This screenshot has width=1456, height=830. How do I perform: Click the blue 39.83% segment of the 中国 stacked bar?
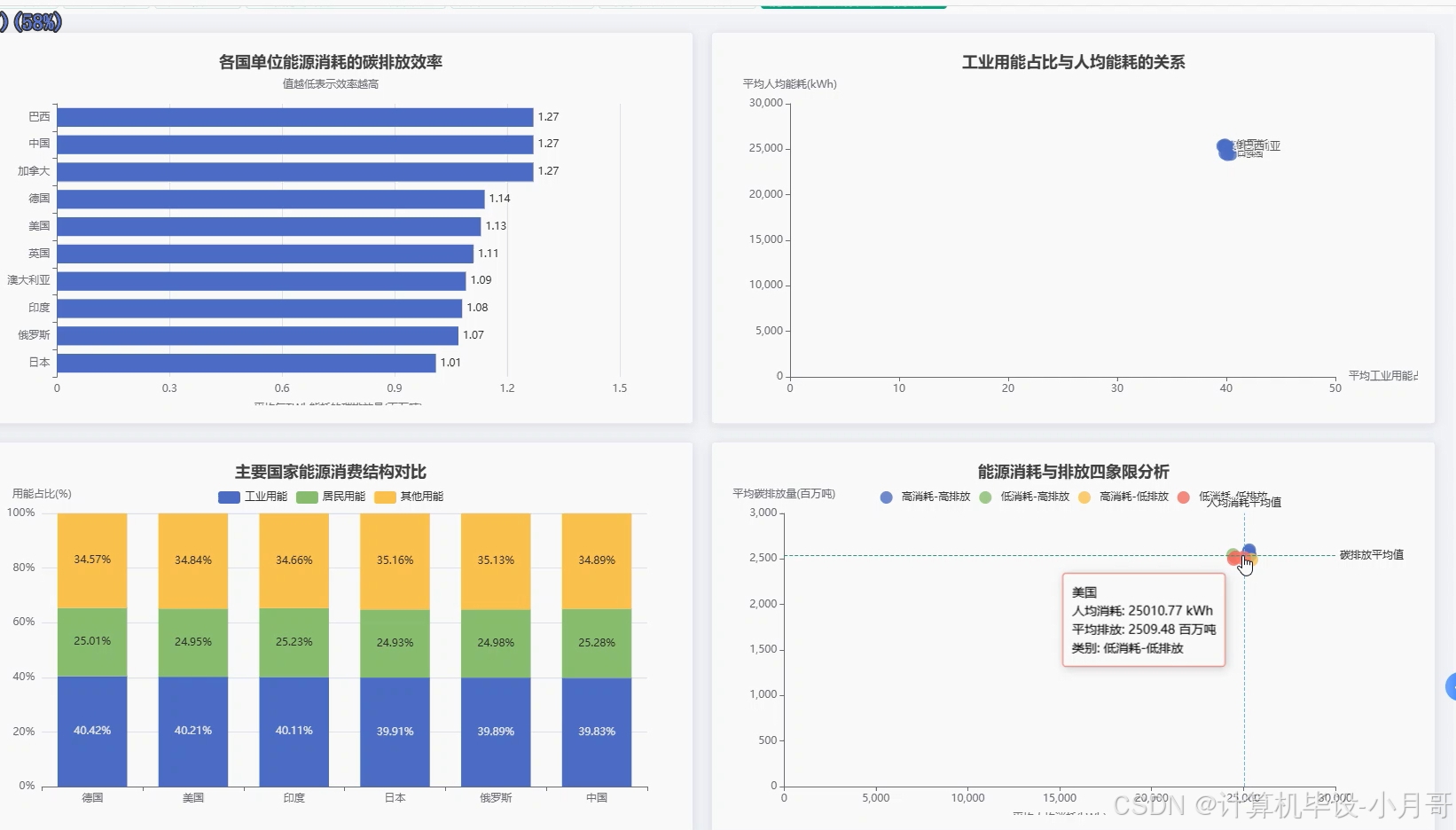pyautogui.click(x=597, y=732)
